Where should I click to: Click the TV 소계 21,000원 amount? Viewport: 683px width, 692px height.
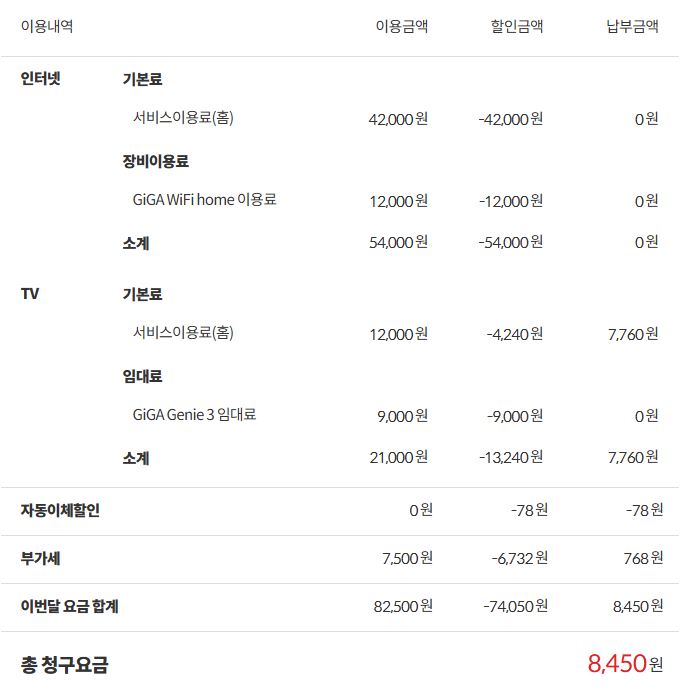[399, 457]
